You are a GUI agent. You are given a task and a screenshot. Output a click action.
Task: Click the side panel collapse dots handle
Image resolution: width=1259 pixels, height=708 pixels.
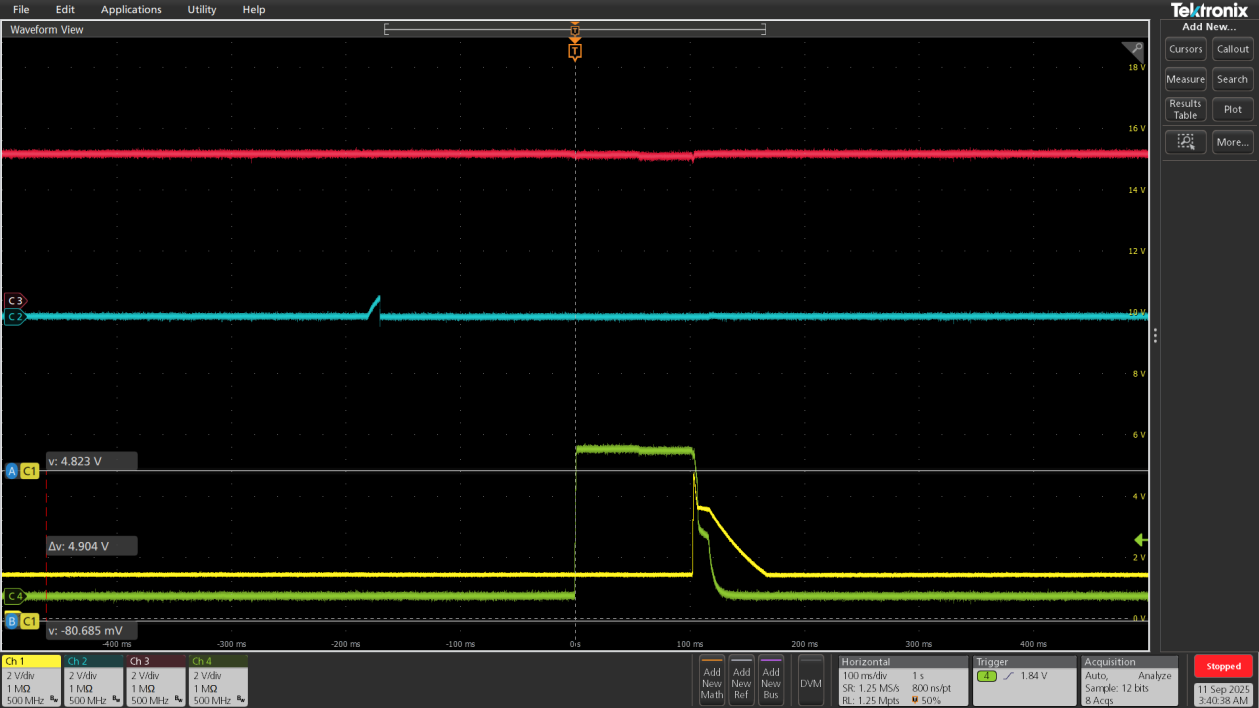(1155, 335)
